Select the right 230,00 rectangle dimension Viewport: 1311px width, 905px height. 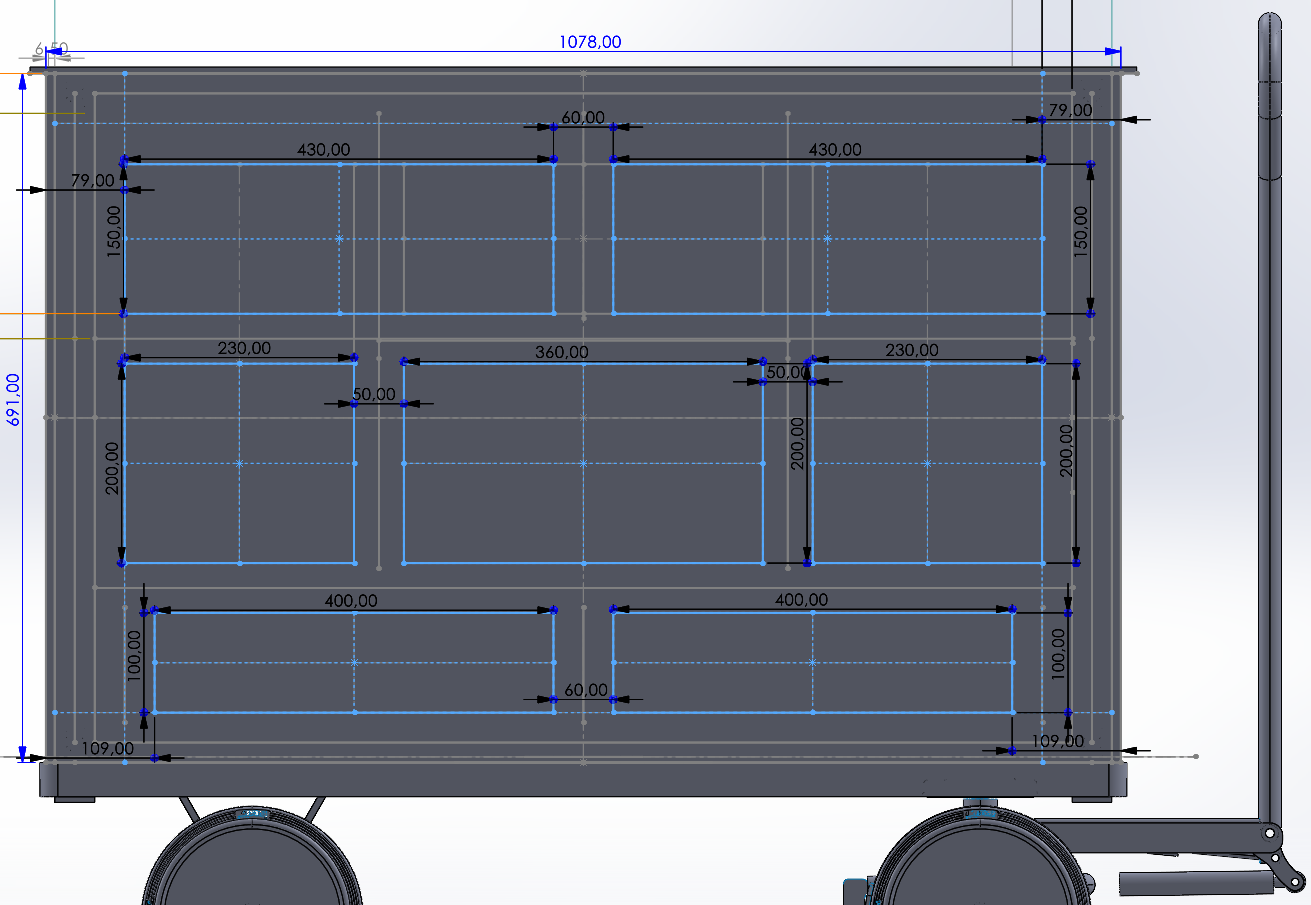pos(911,350)
